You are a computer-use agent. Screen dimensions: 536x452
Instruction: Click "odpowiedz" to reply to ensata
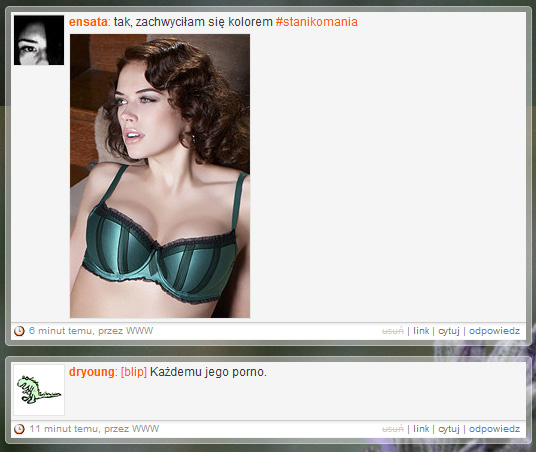point(494,331)
